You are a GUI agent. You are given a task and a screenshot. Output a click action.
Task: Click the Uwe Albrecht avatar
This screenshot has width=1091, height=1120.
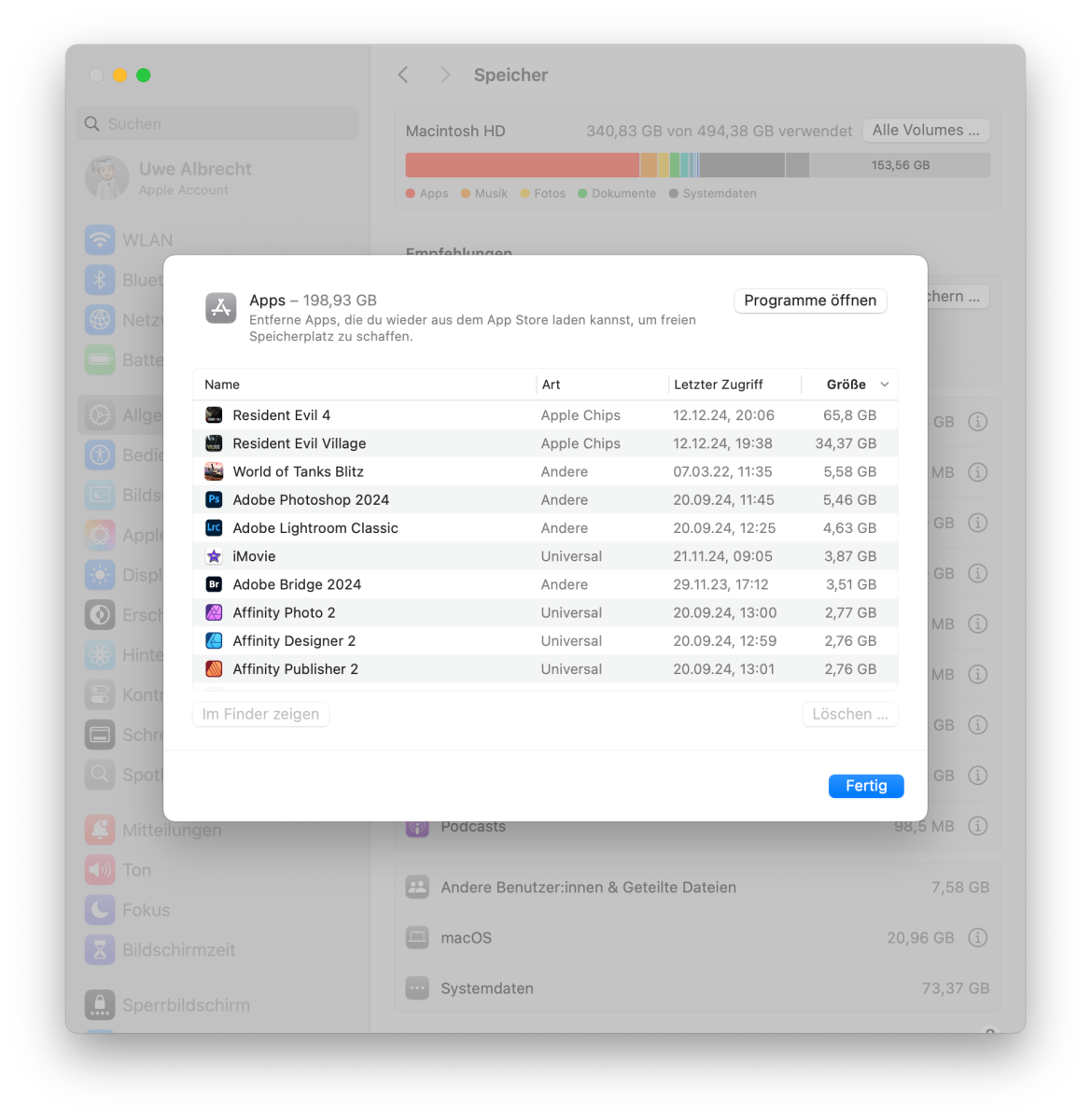[106, 177]
